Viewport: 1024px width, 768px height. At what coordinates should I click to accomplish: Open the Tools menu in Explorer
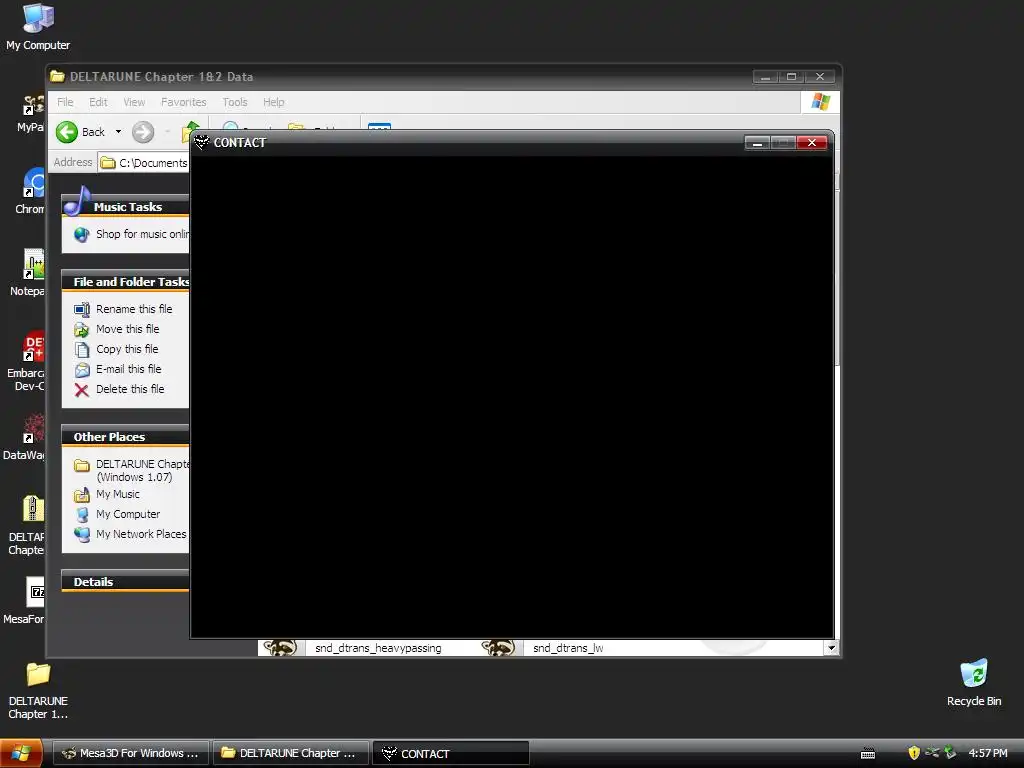click(x=234, y=102)
